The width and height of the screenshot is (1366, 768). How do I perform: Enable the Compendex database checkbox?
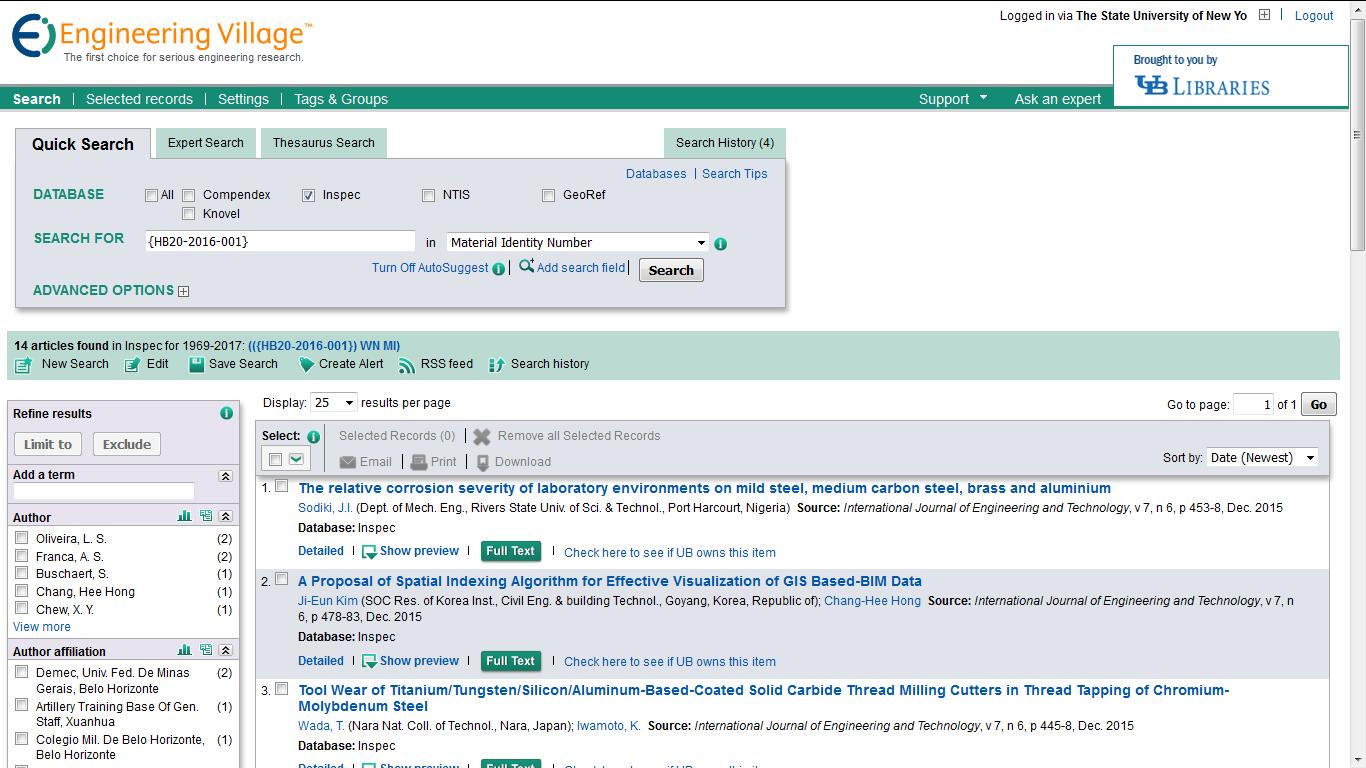click(188, 195)
